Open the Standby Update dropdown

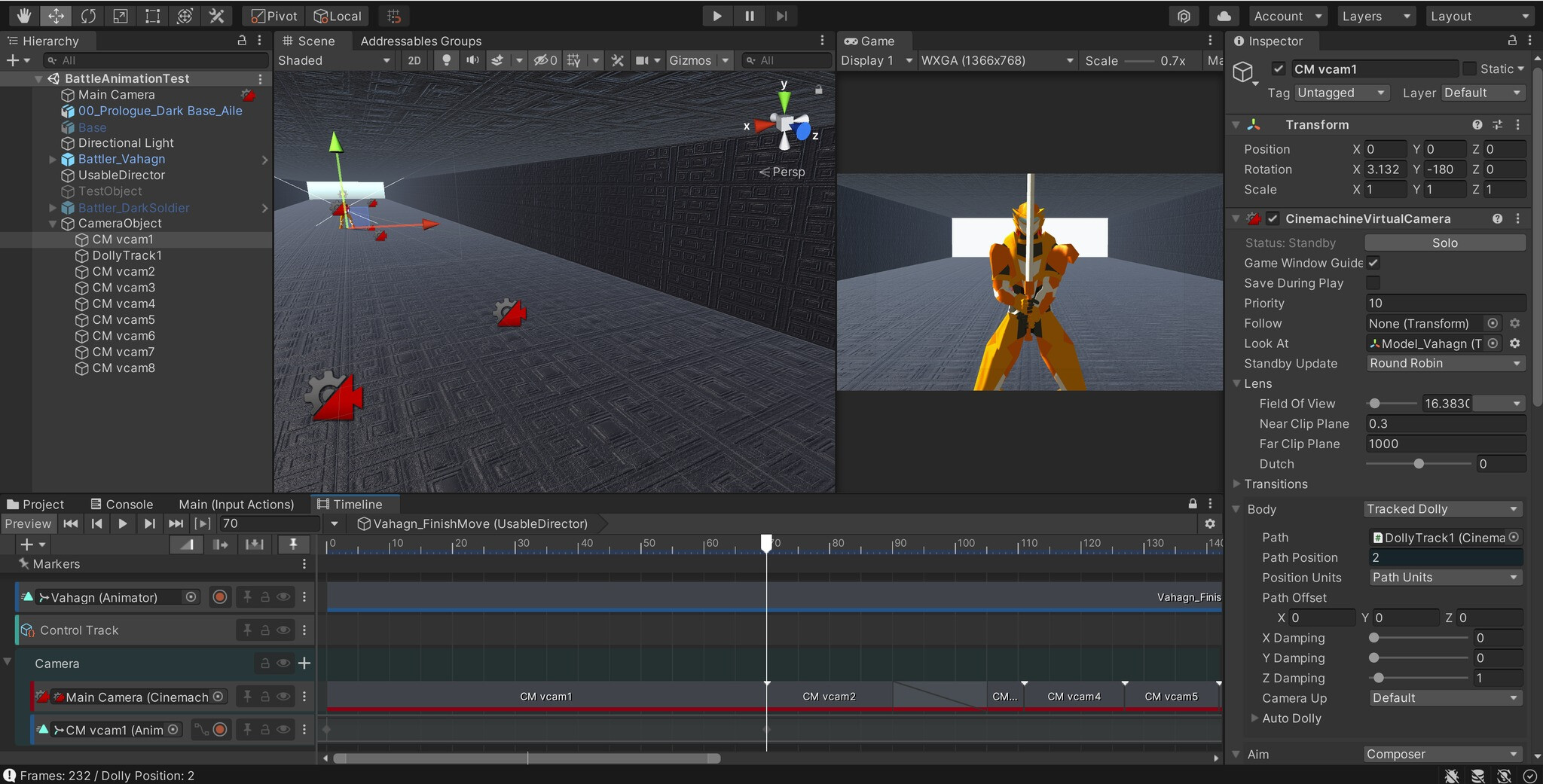coord(1444,364)
